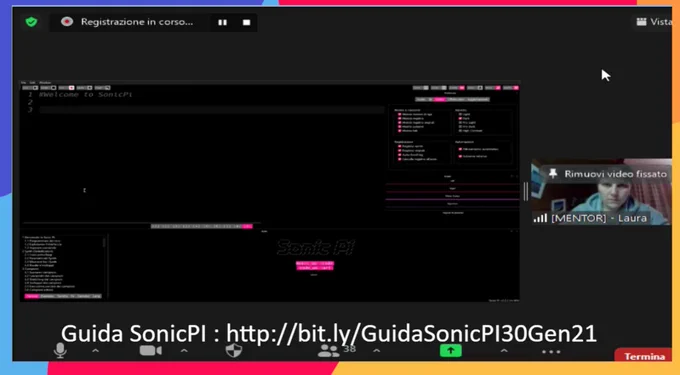The image size is (680, 375).
Task: Expand audio options next to the microphone
Action: [x=96, y=350]
